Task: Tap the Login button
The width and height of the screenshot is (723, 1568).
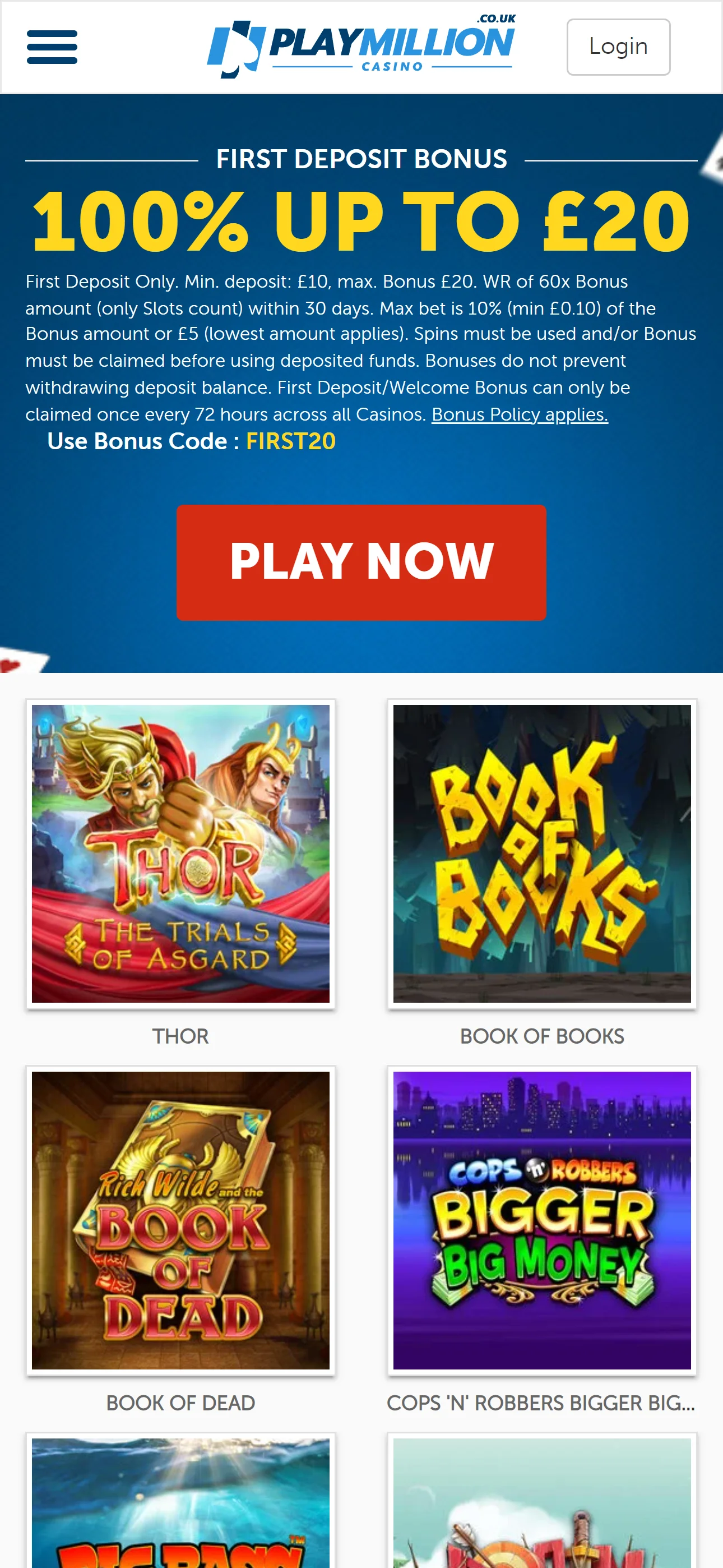Action: 618,47
